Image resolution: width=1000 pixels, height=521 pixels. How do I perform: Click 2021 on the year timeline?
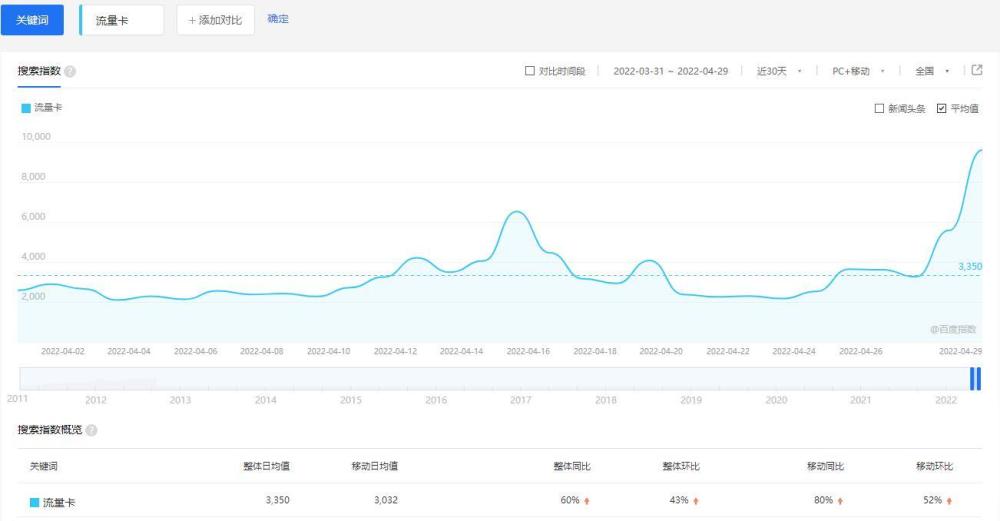(860, 400)
